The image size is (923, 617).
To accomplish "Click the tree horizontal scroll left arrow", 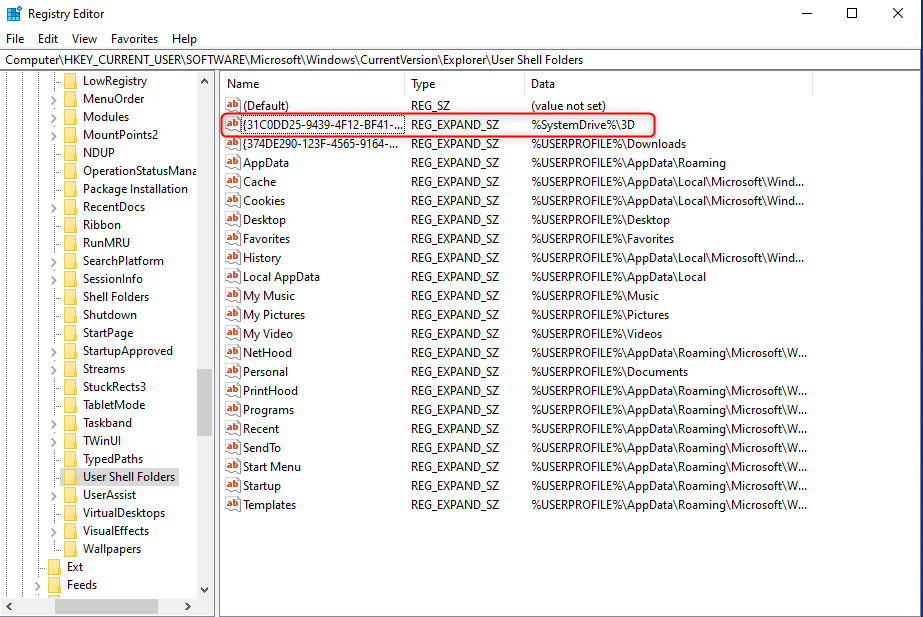I will (9, 606).
